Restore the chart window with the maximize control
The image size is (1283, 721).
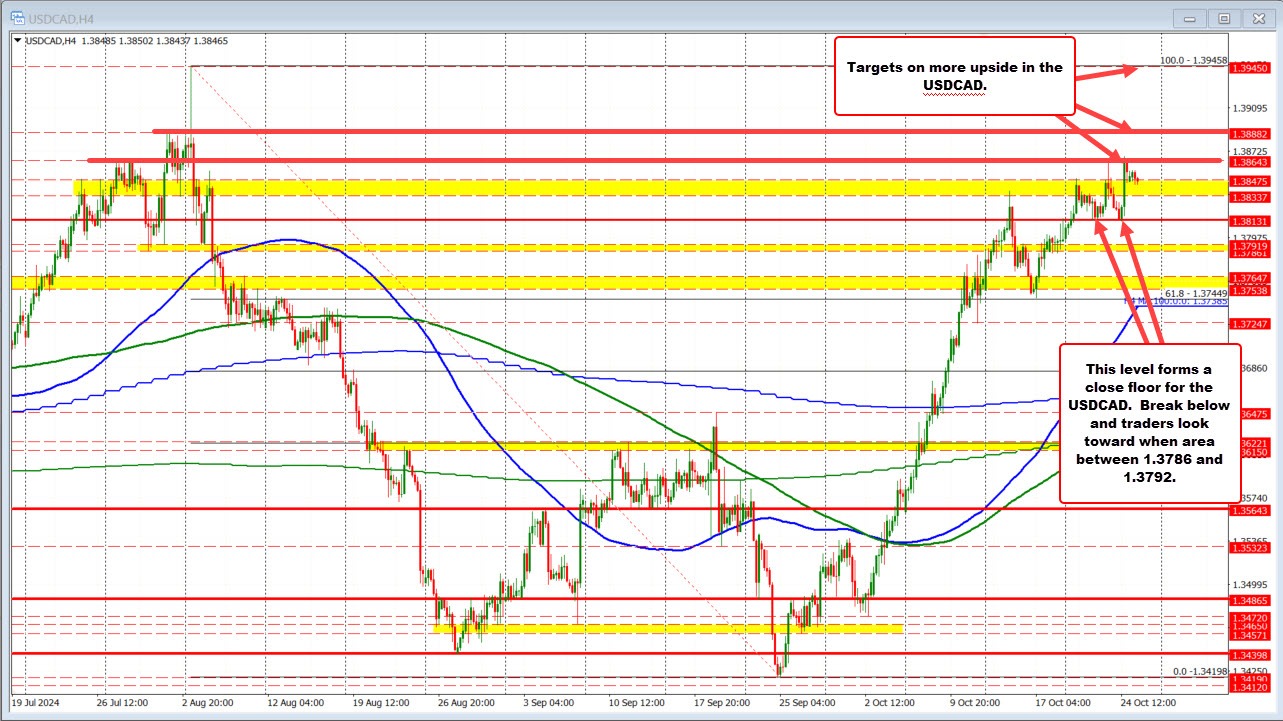point(1222,18)
